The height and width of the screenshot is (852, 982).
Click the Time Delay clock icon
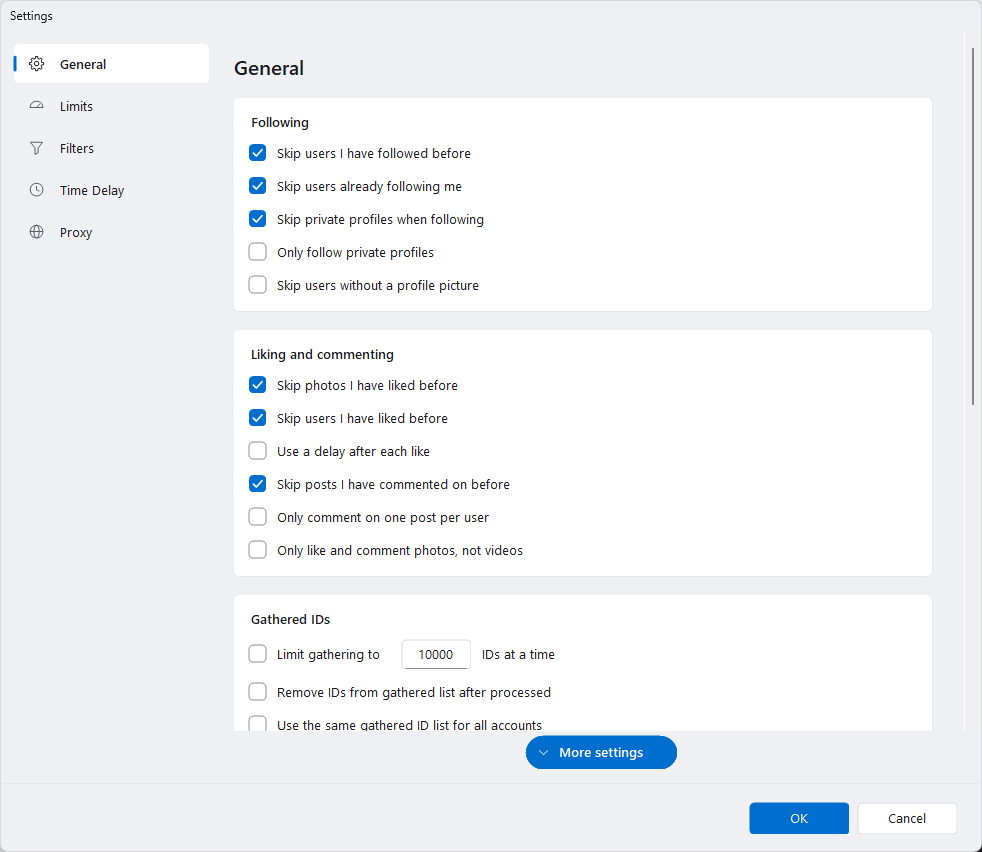click(x=36, y=190)
